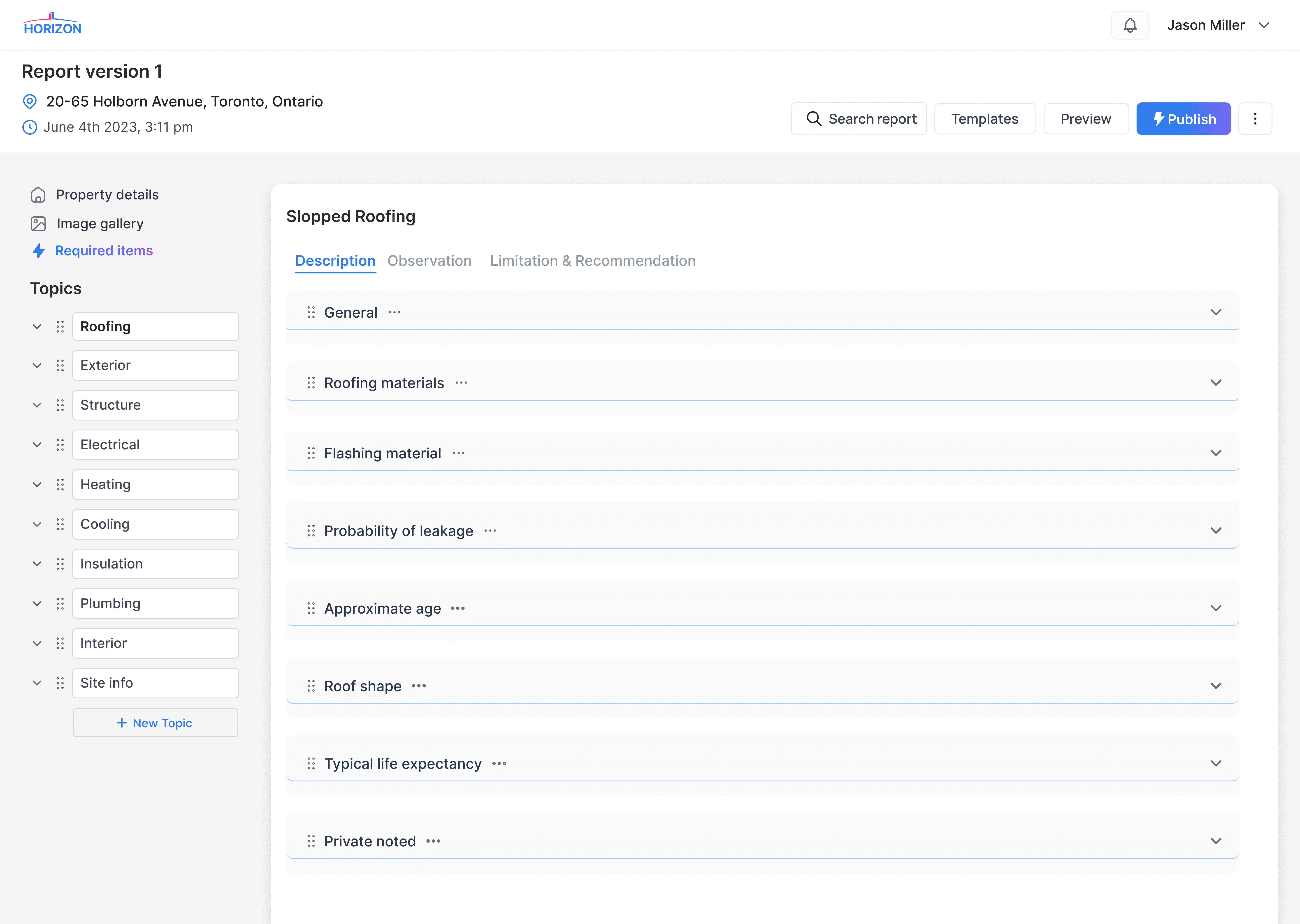Open the more options dots beside Roofing materials
Screen dimensions: 1300x924
(461, 383)
